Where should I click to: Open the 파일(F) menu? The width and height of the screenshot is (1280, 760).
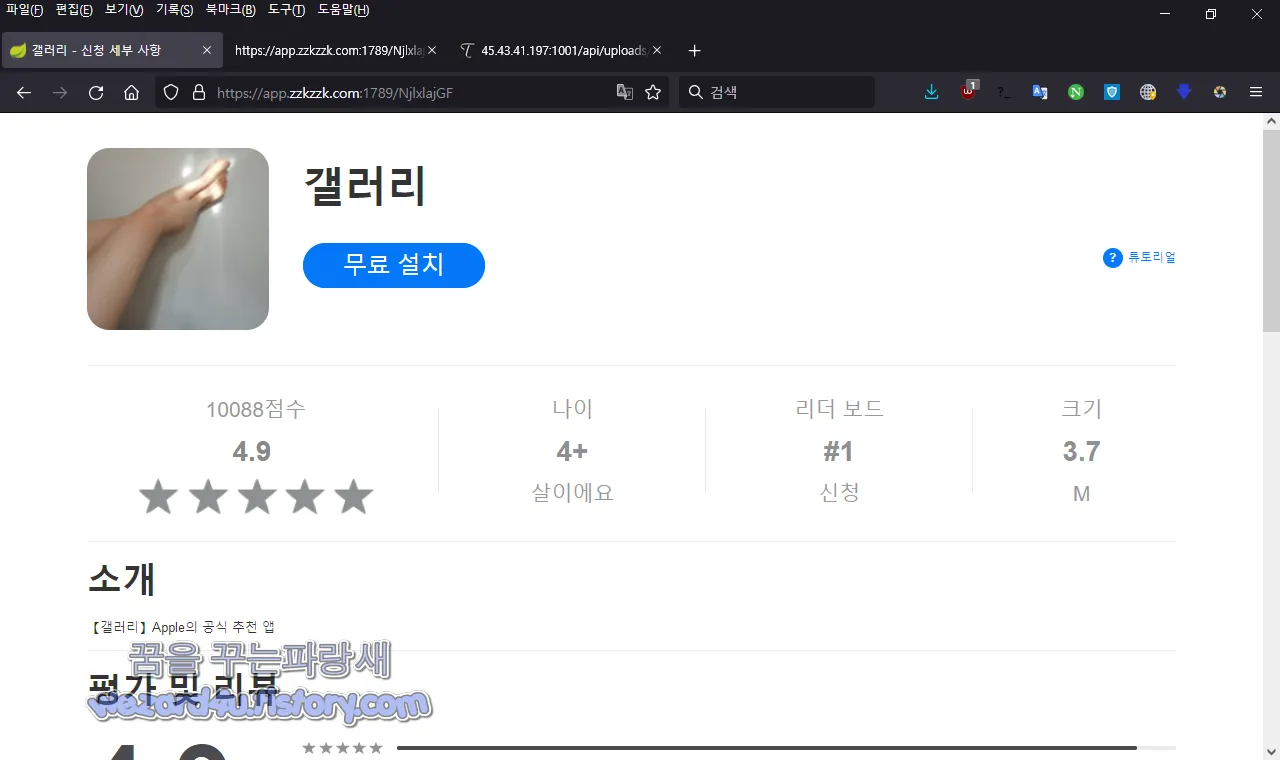click(25, 10)
